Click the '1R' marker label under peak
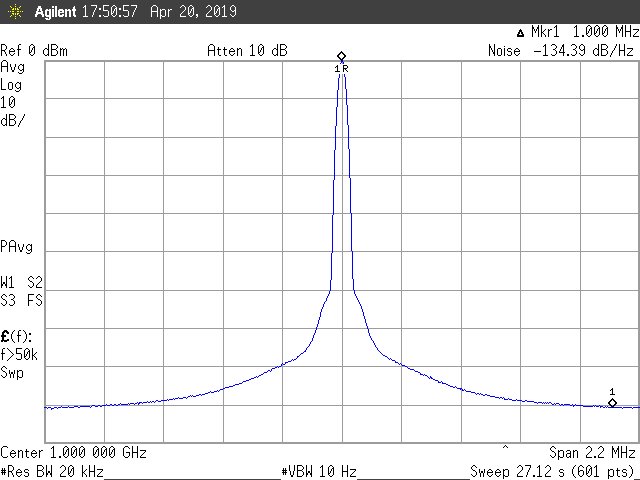640x480 pixels. coord(341,69)
